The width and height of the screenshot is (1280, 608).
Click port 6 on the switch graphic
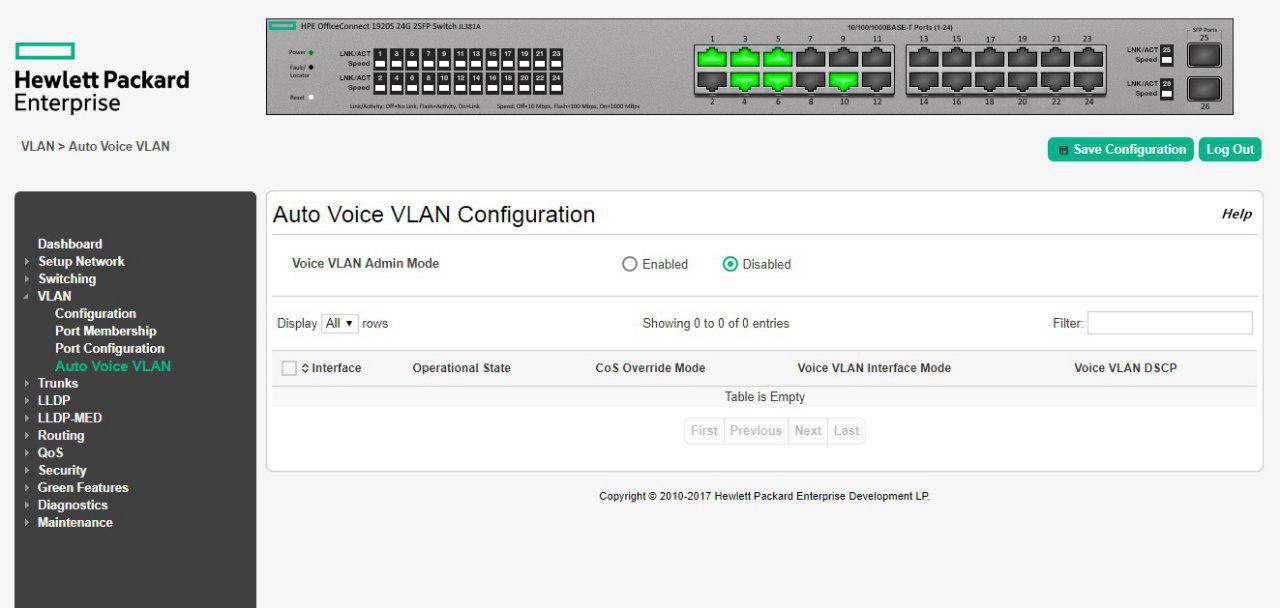[x=778, y=81]
